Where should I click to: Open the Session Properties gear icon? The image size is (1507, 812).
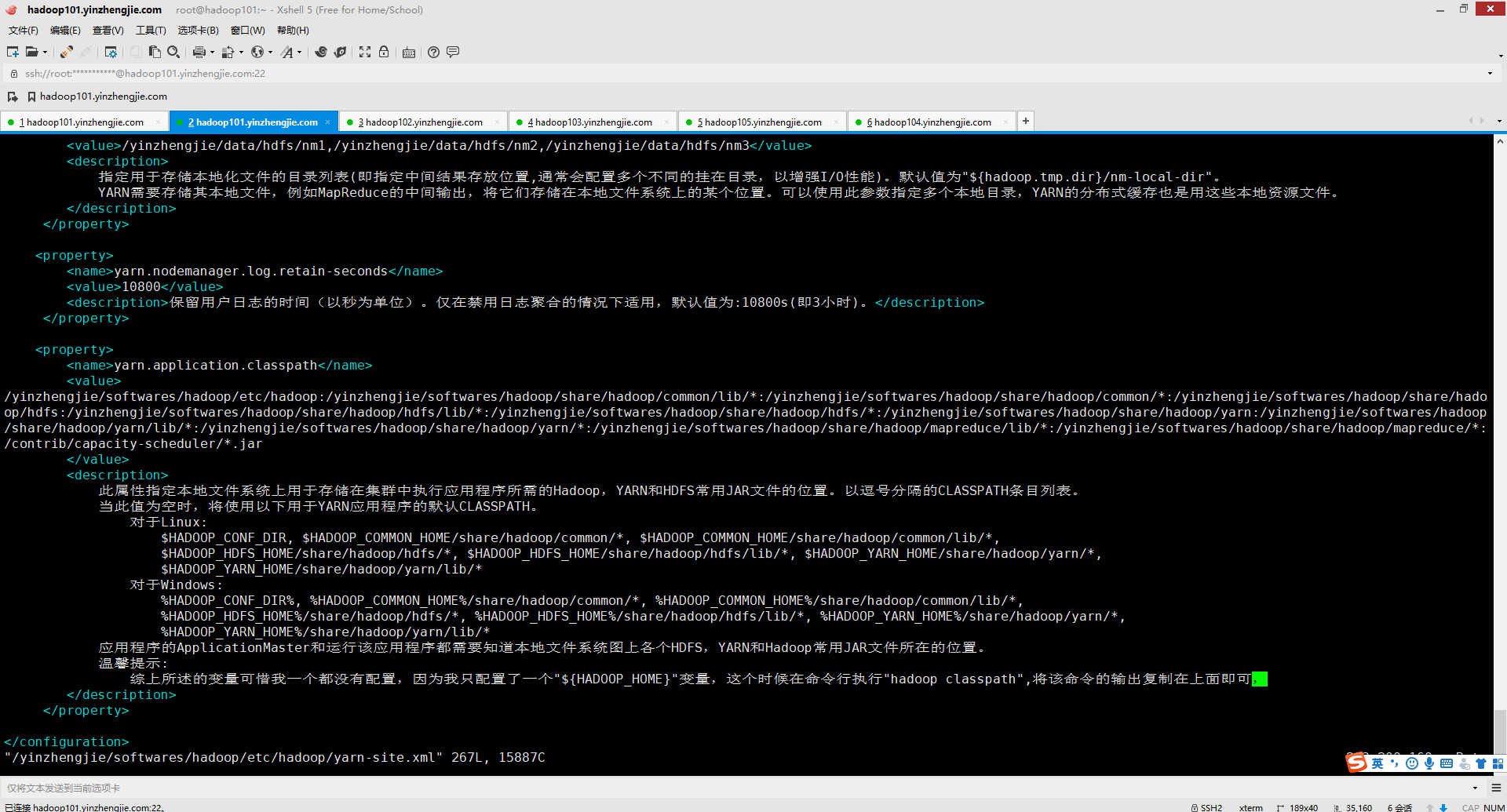[110, 52]
